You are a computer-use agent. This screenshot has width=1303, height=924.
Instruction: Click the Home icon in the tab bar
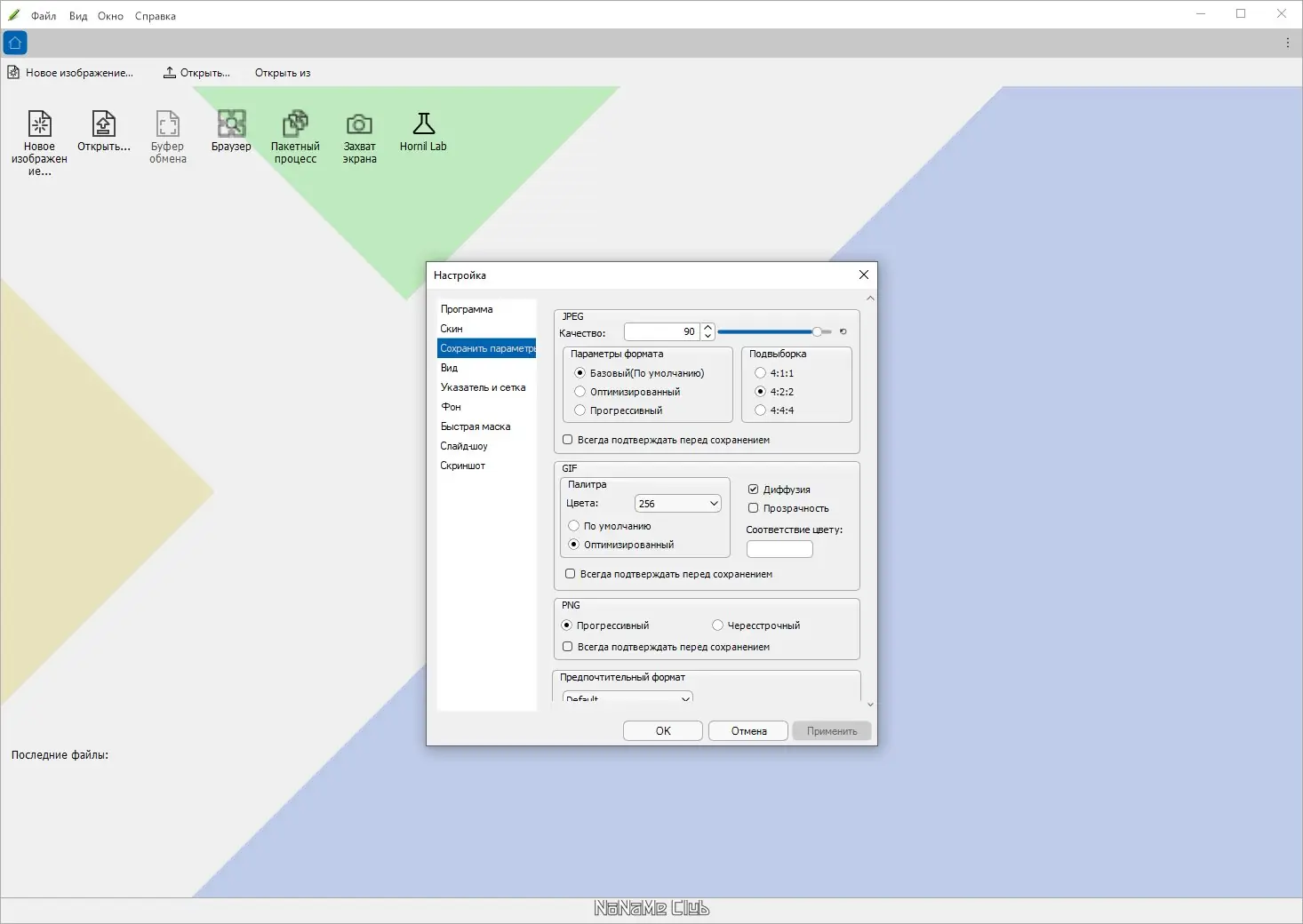pos(15,43)
